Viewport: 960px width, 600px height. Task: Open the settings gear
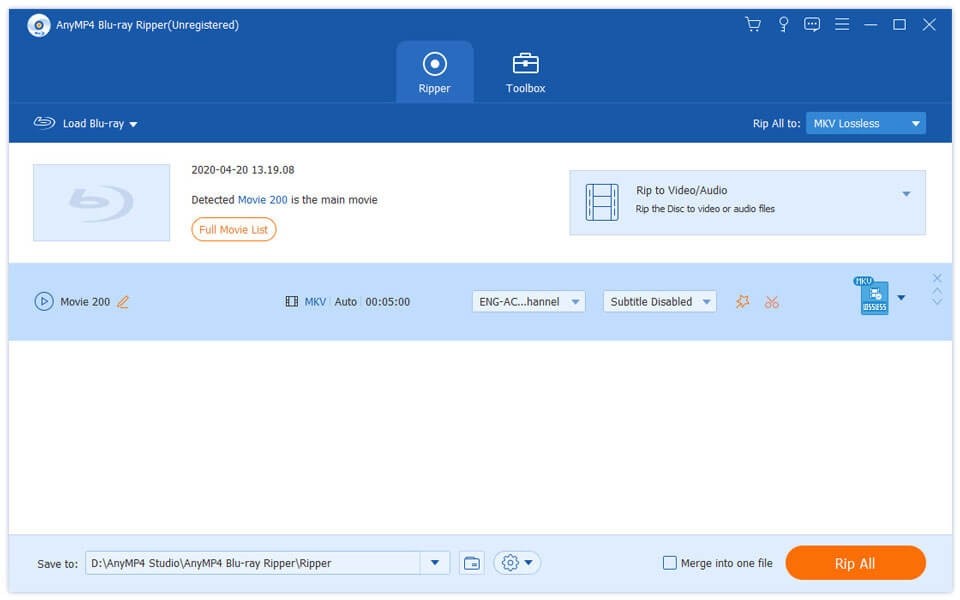pyautogui.click(x=510, y=562)
